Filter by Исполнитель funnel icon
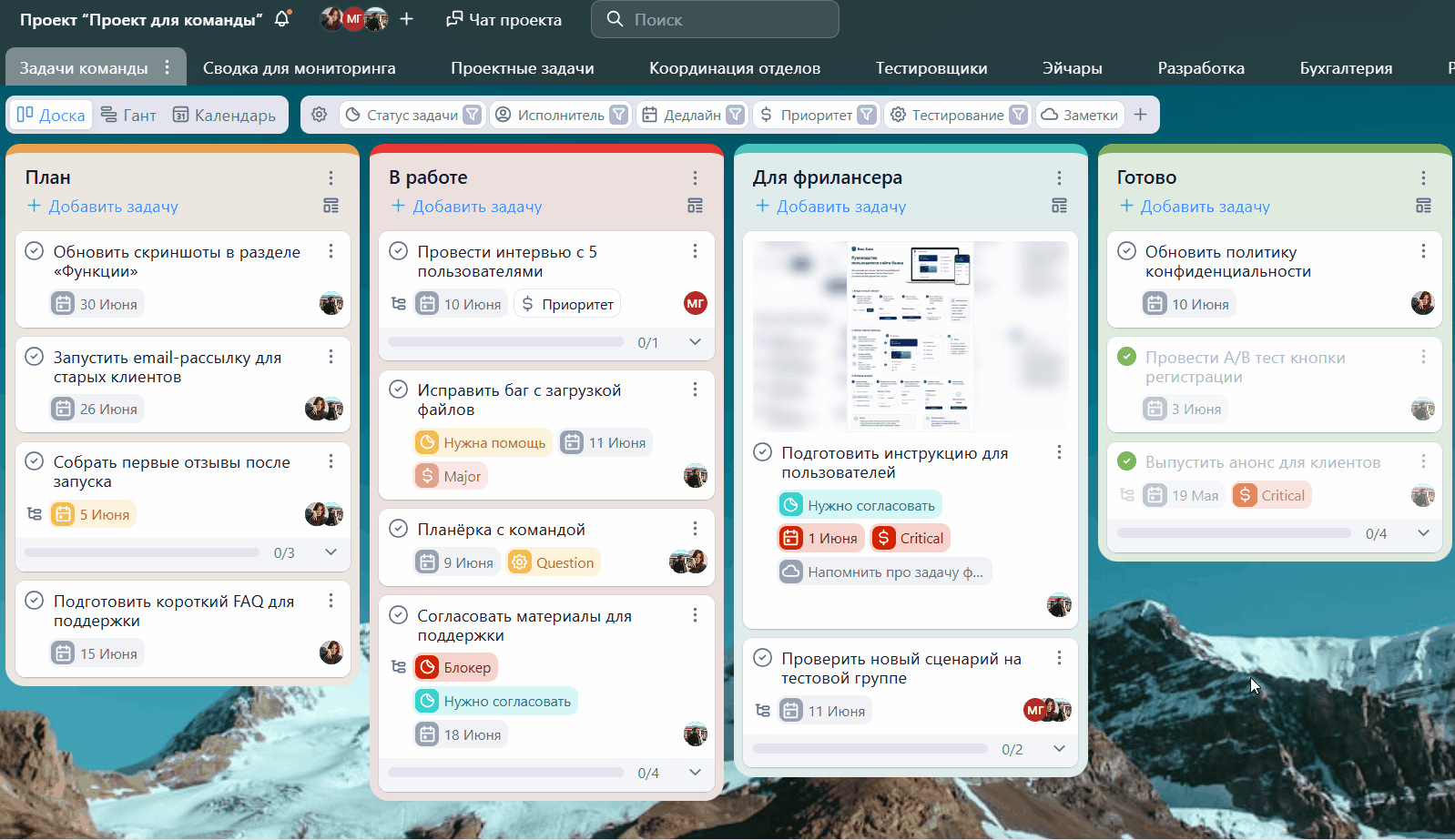1455x840 pixels. [x=618, y=115]
